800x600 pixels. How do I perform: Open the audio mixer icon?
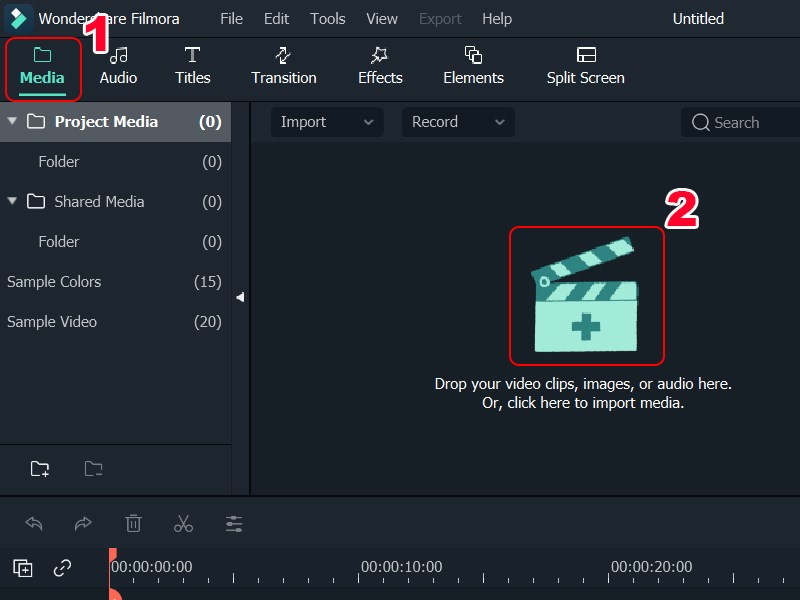click(234, 523)
